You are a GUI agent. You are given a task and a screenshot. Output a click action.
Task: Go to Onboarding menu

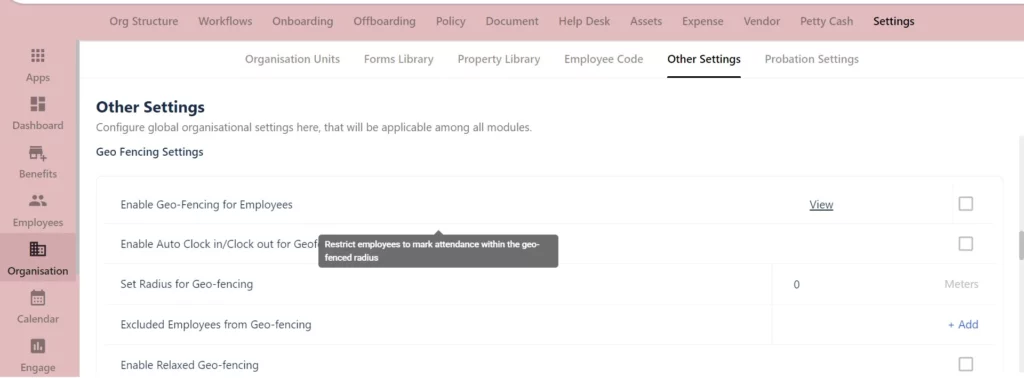302,21
